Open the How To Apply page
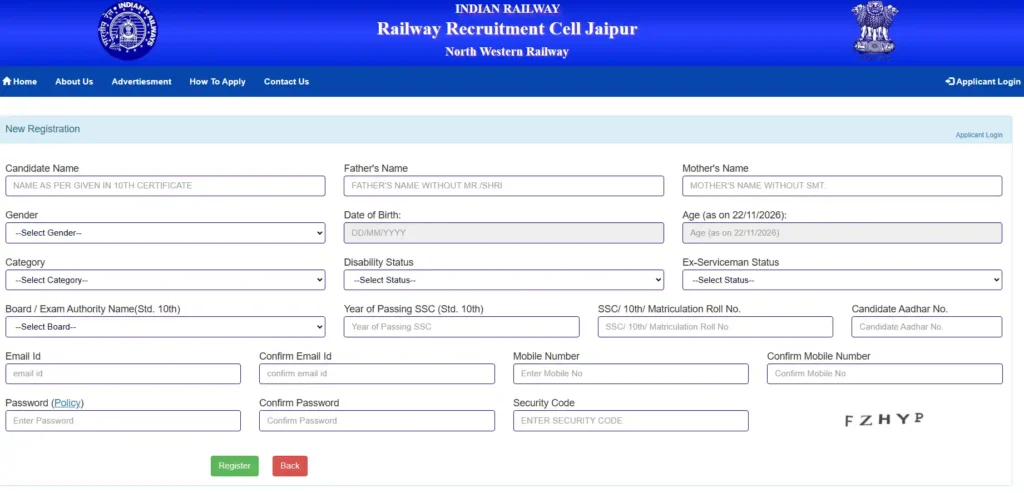Image resolution: width=1024 pixels, height=493 pixels. tap(217, 82)
